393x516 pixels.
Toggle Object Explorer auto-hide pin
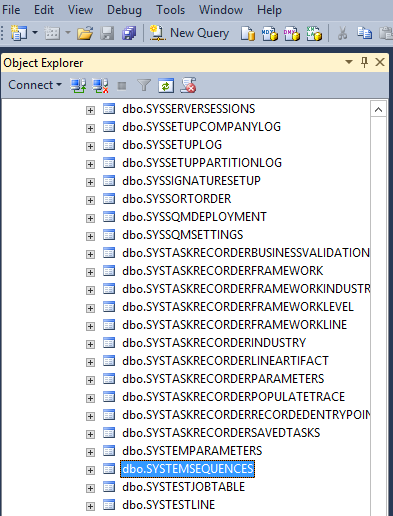[364, 62]
